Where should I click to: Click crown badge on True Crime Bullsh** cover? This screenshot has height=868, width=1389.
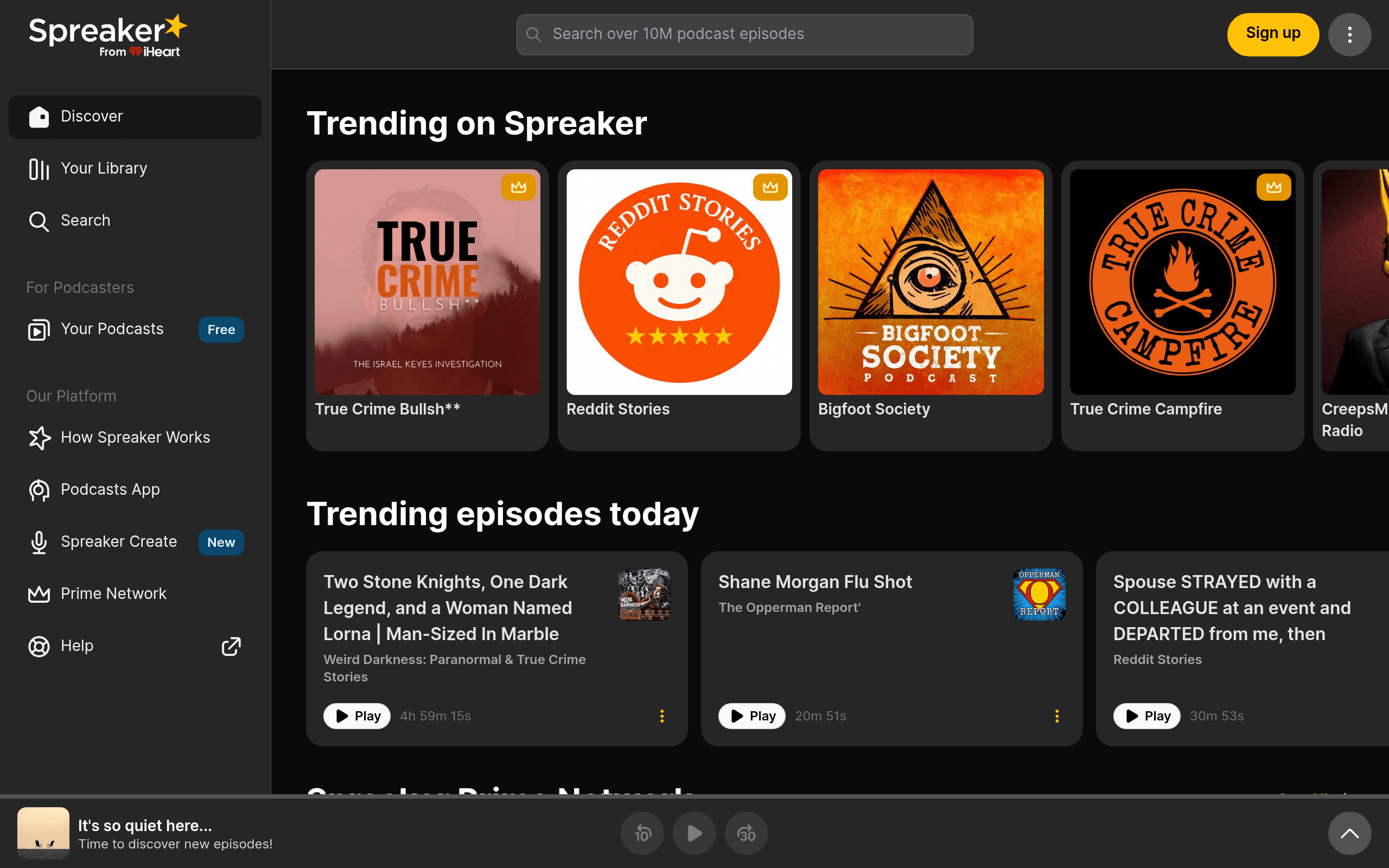point(518,187)
